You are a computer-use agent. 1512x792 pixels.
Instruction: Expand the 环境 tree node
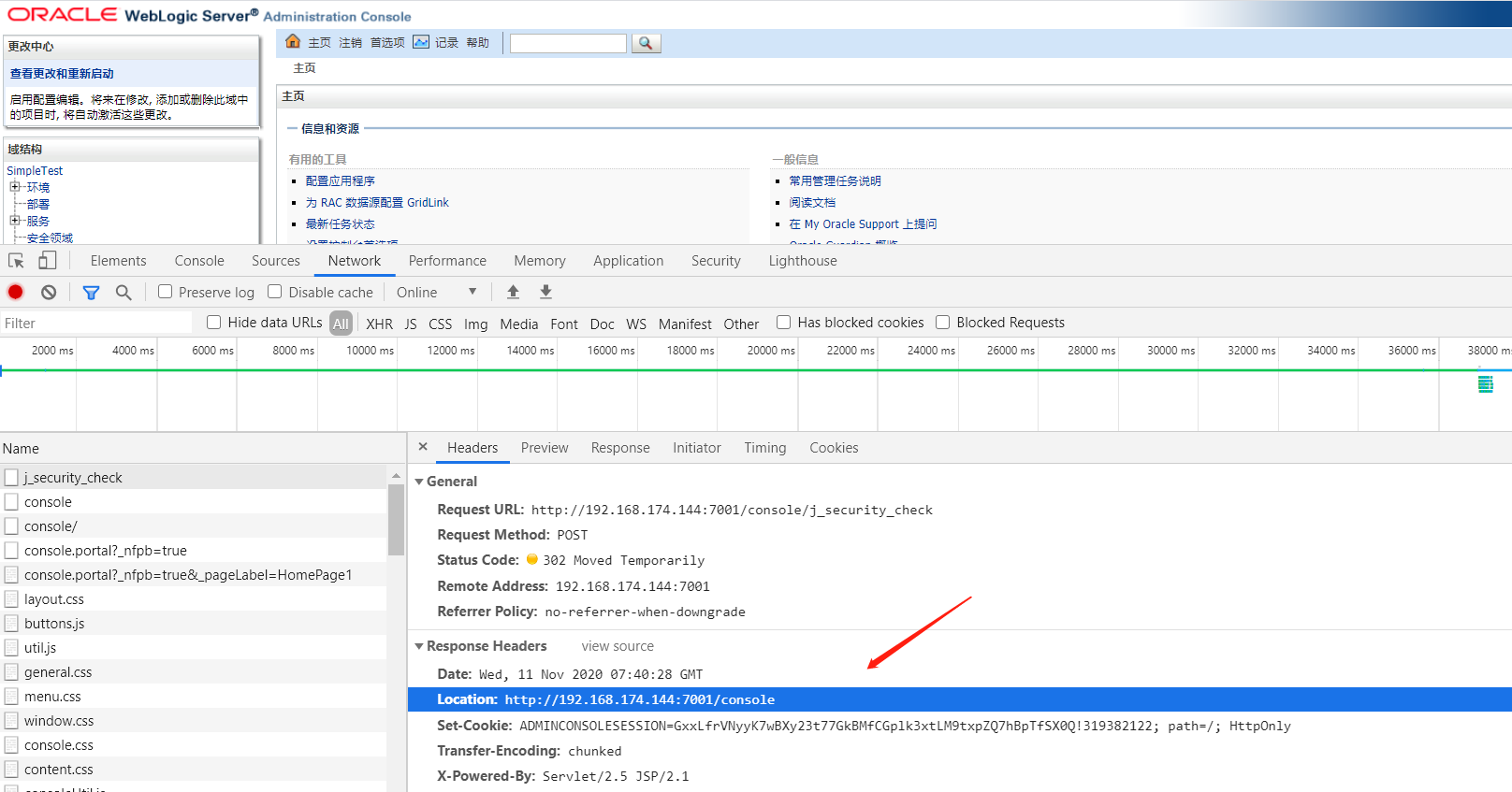15,187
